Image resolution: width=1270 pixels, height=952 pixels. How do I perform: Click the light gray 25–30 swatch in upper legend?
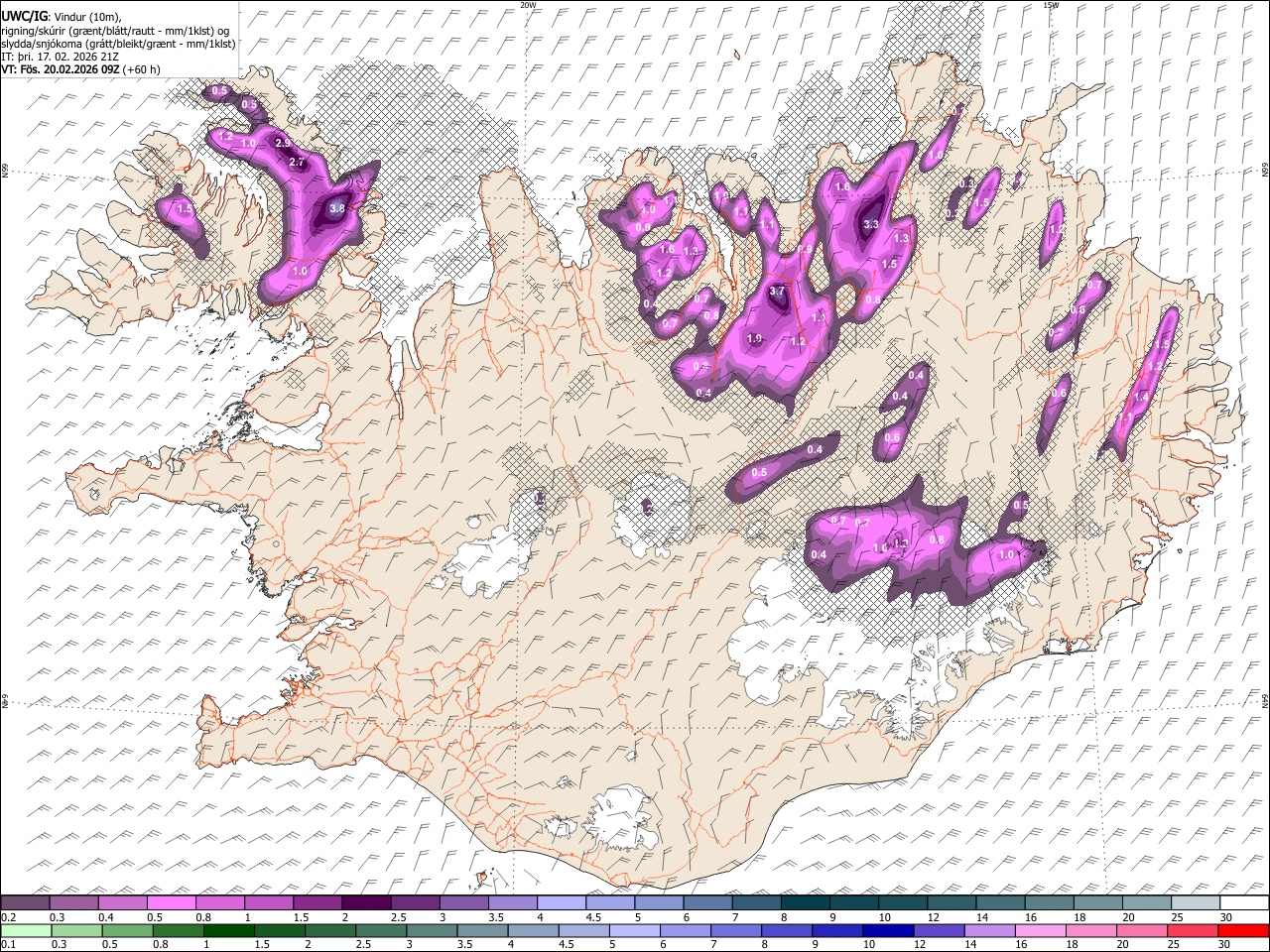[x=1195, y=903]
